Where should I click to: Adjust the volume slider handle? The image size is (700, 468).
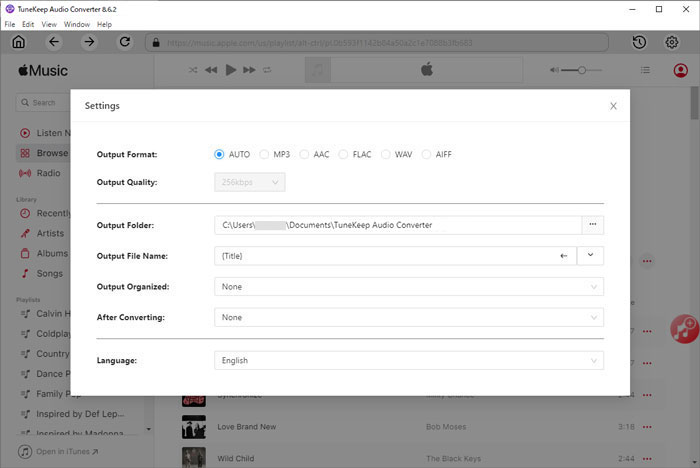click(582, 70)
